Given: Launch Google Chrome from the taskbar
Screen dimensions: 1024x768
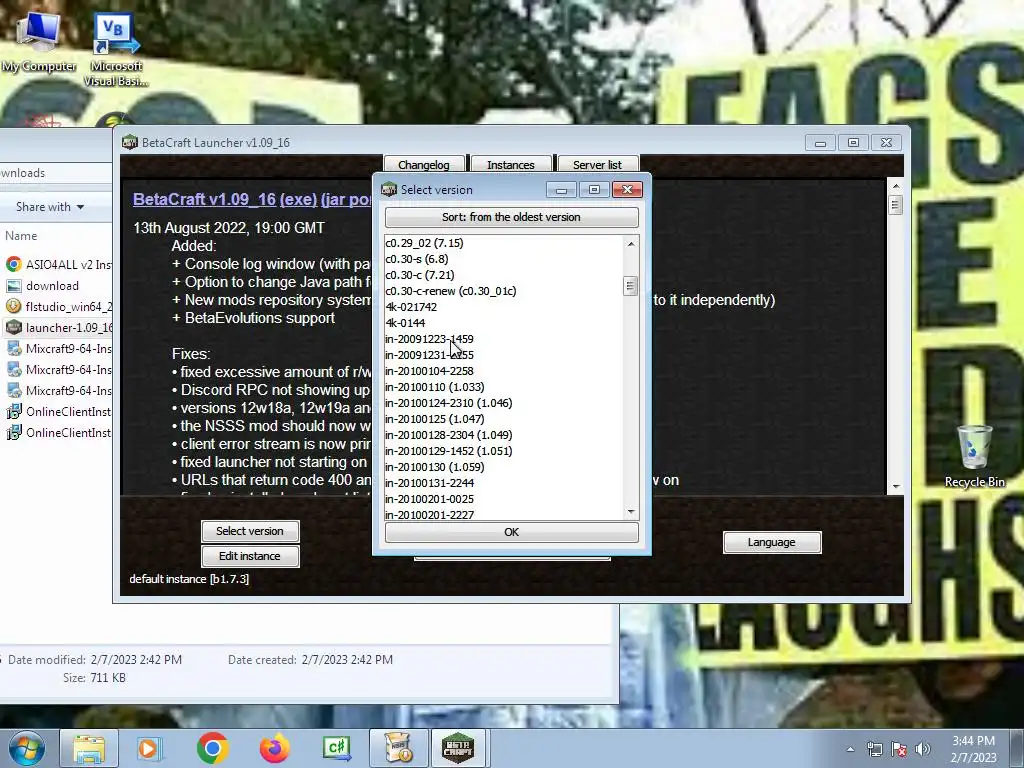Looking at the screenshot, I should click(212, 748).
